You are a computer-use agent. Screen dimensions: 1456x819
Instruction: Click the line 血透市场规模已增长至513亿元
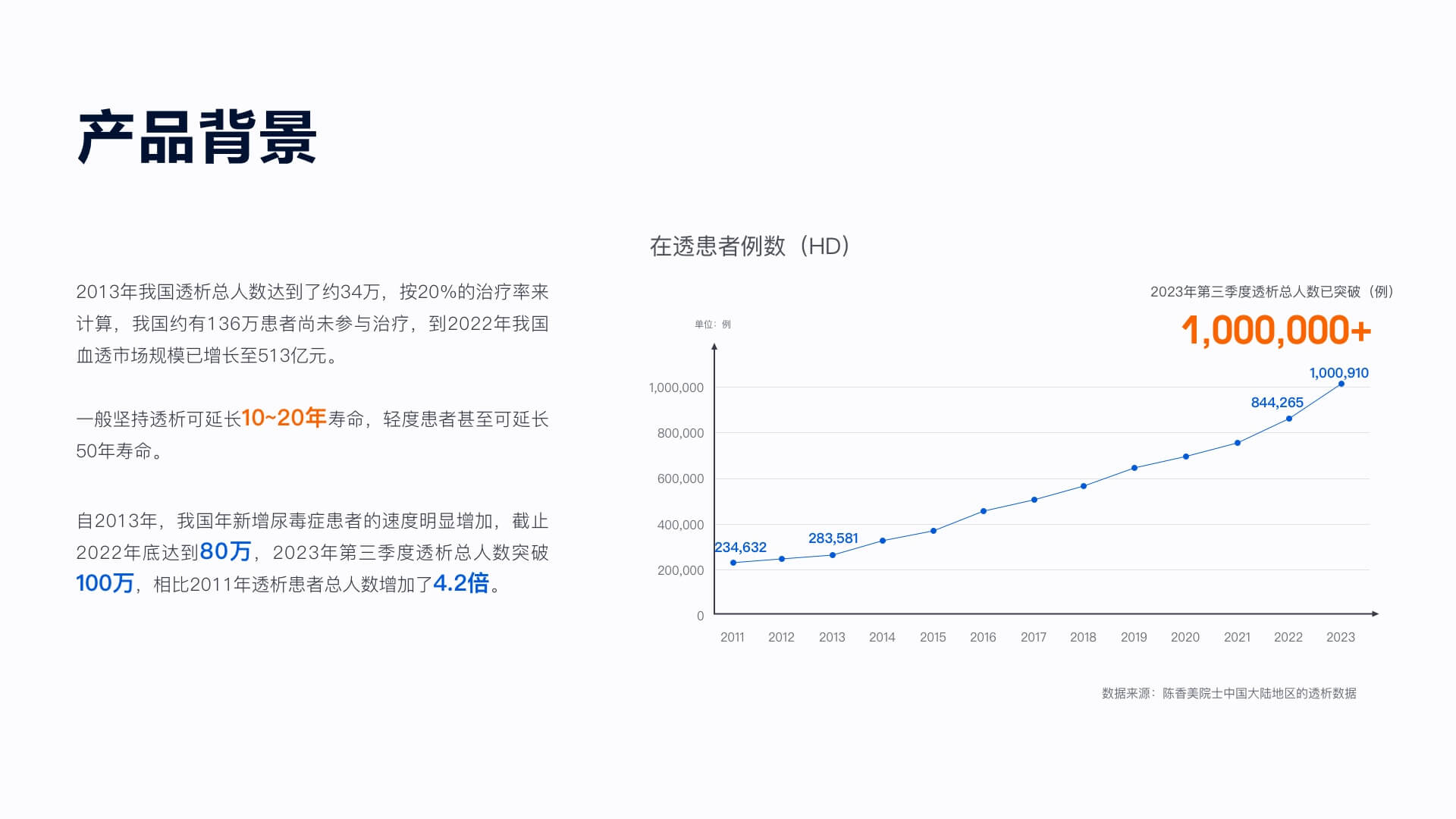pyautogui.click(x=207, y=356)
